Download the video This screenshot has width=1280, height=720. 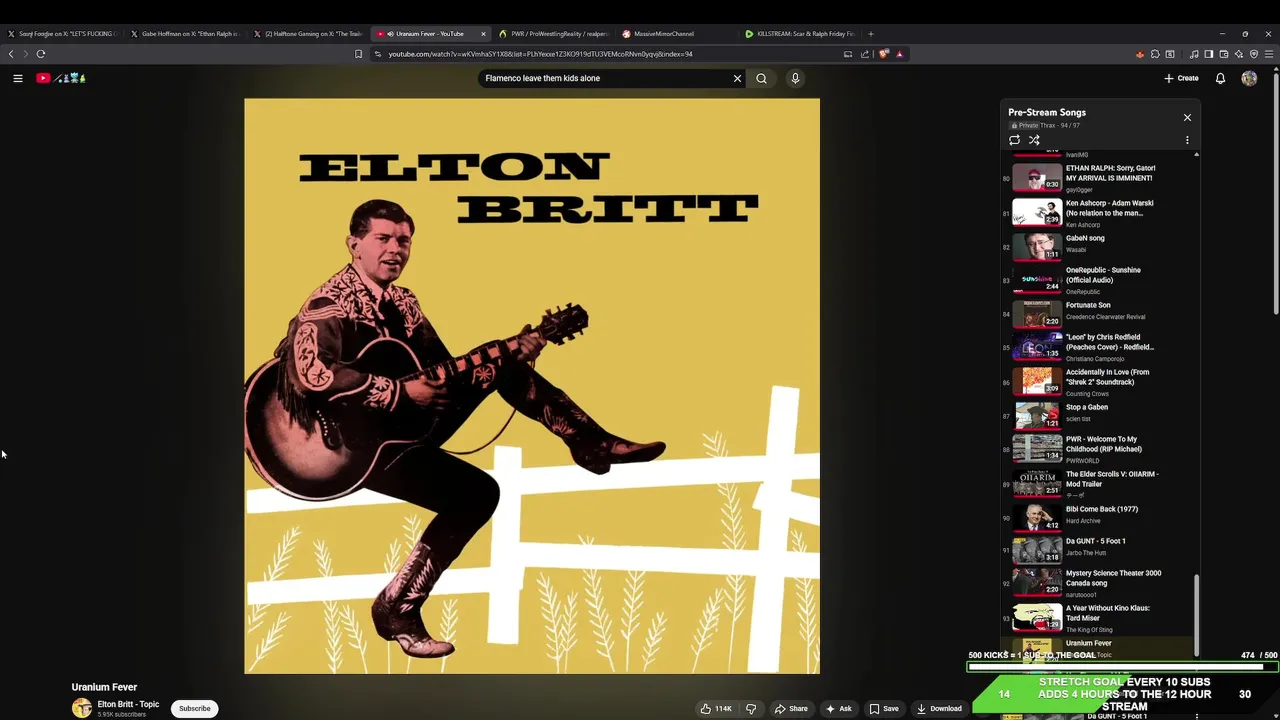[x=939, y=708]
